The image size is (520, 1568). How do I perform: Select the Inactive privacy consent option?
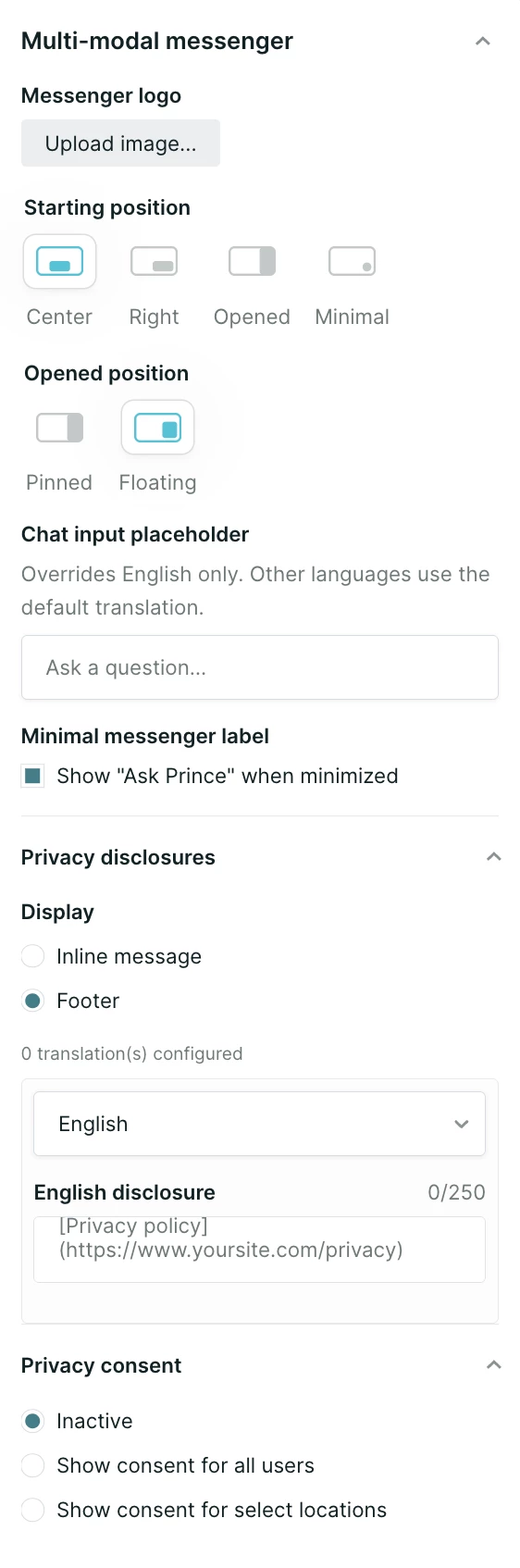[x=32, y=1421]
